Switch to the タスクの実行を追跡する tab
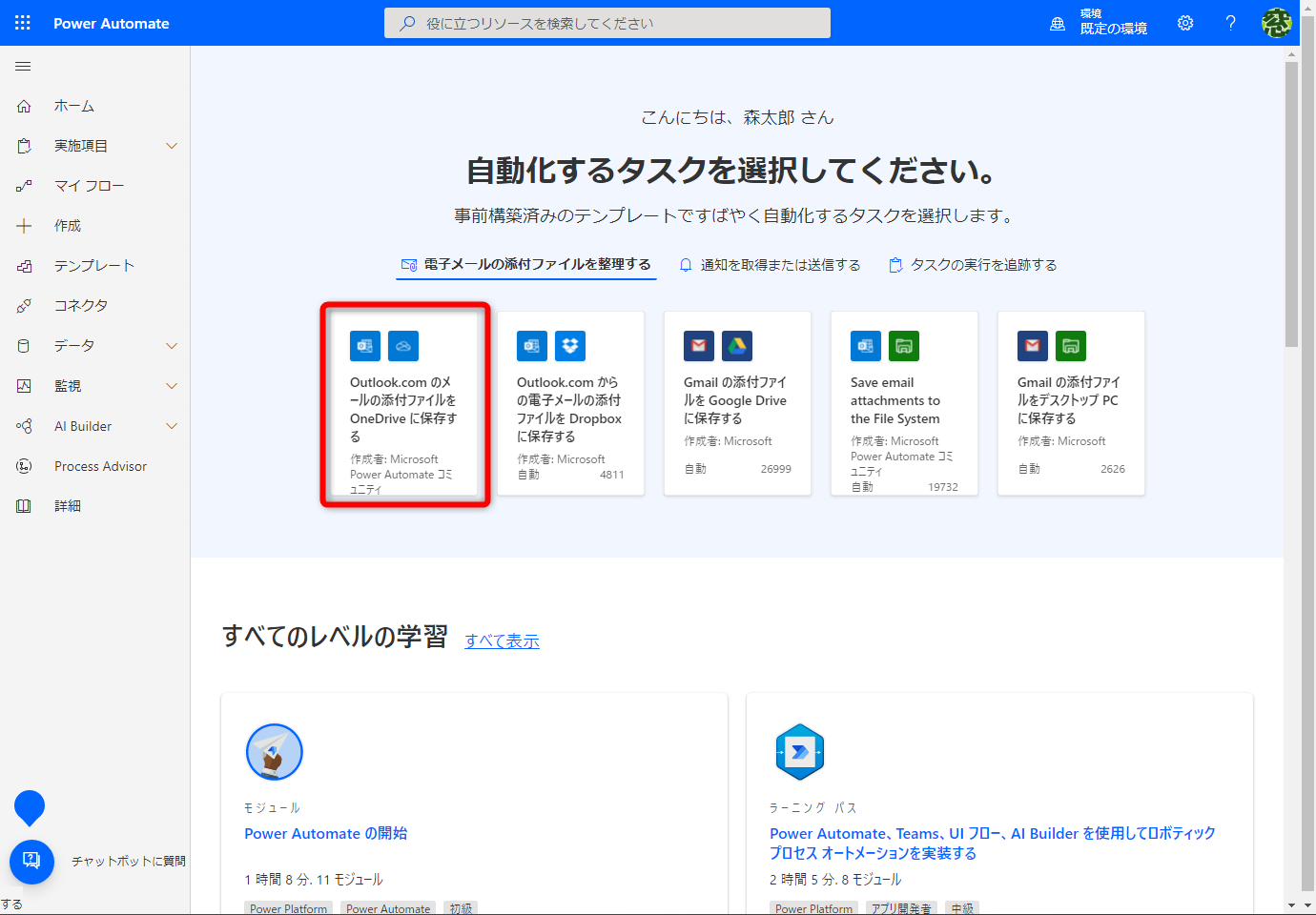The width and height of the screenshot is (1316, 915). [972, 264]
